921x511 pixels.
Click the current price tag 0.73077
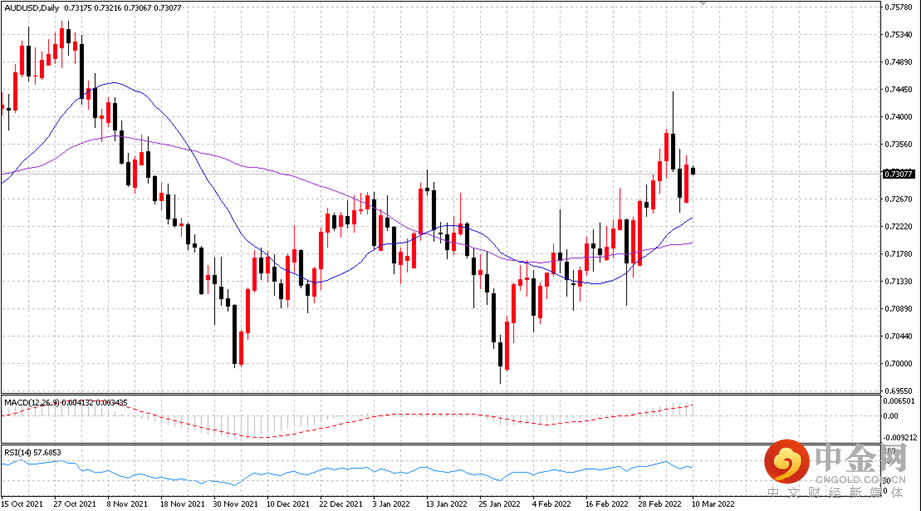tap(899, 174)
